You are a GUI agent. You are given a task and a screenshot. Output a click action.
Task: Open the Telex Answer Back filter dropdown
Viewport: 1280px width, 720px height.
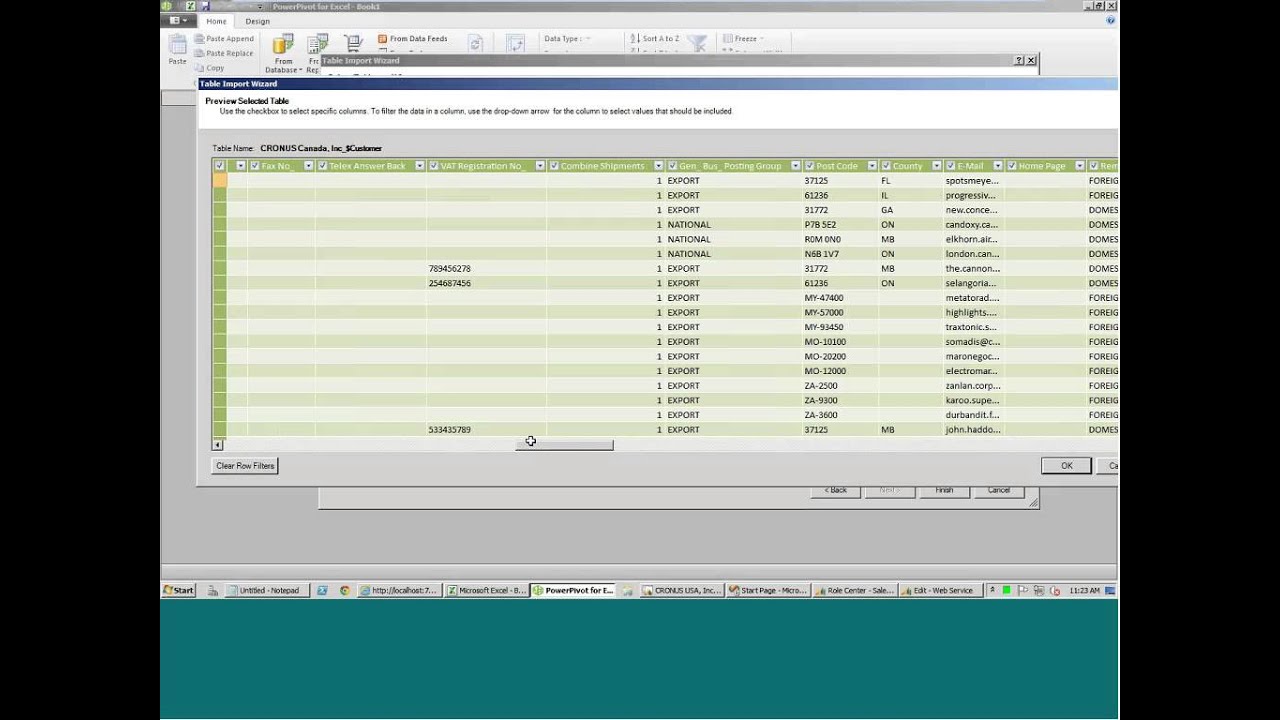[419, 166]
